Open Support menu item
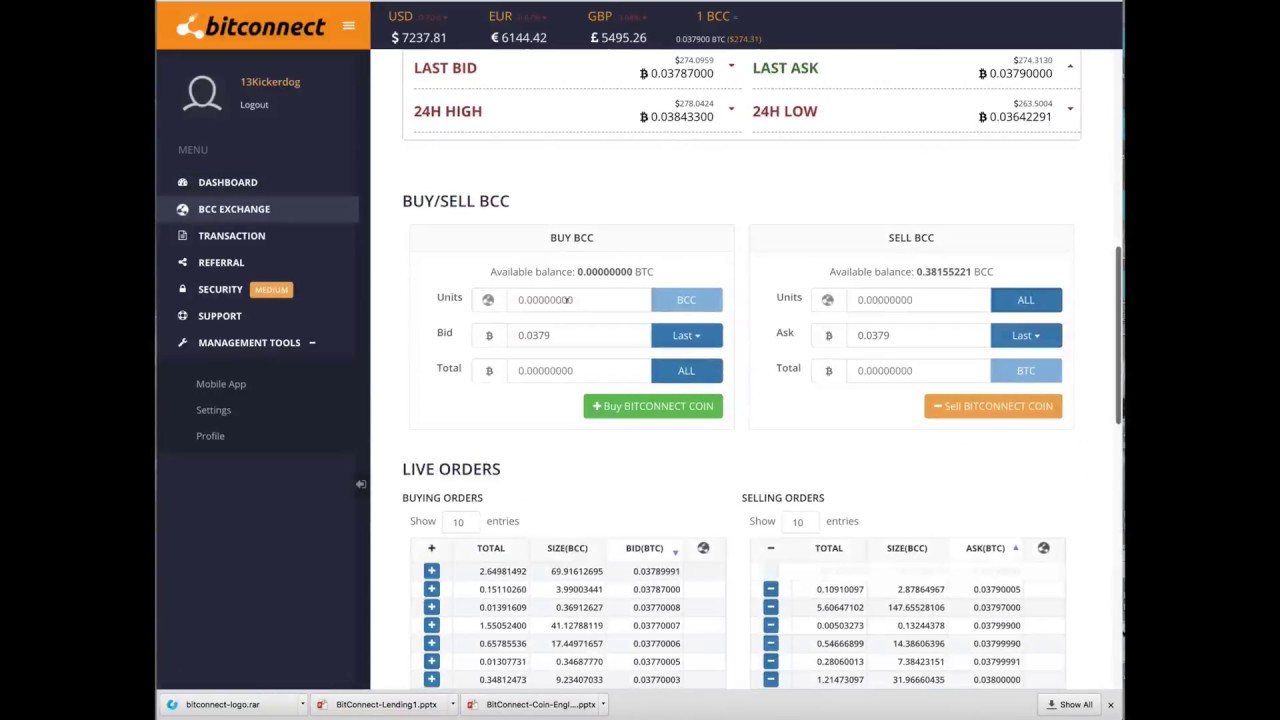The width and height of the screenshot is (1280, 720). point(220,316)
